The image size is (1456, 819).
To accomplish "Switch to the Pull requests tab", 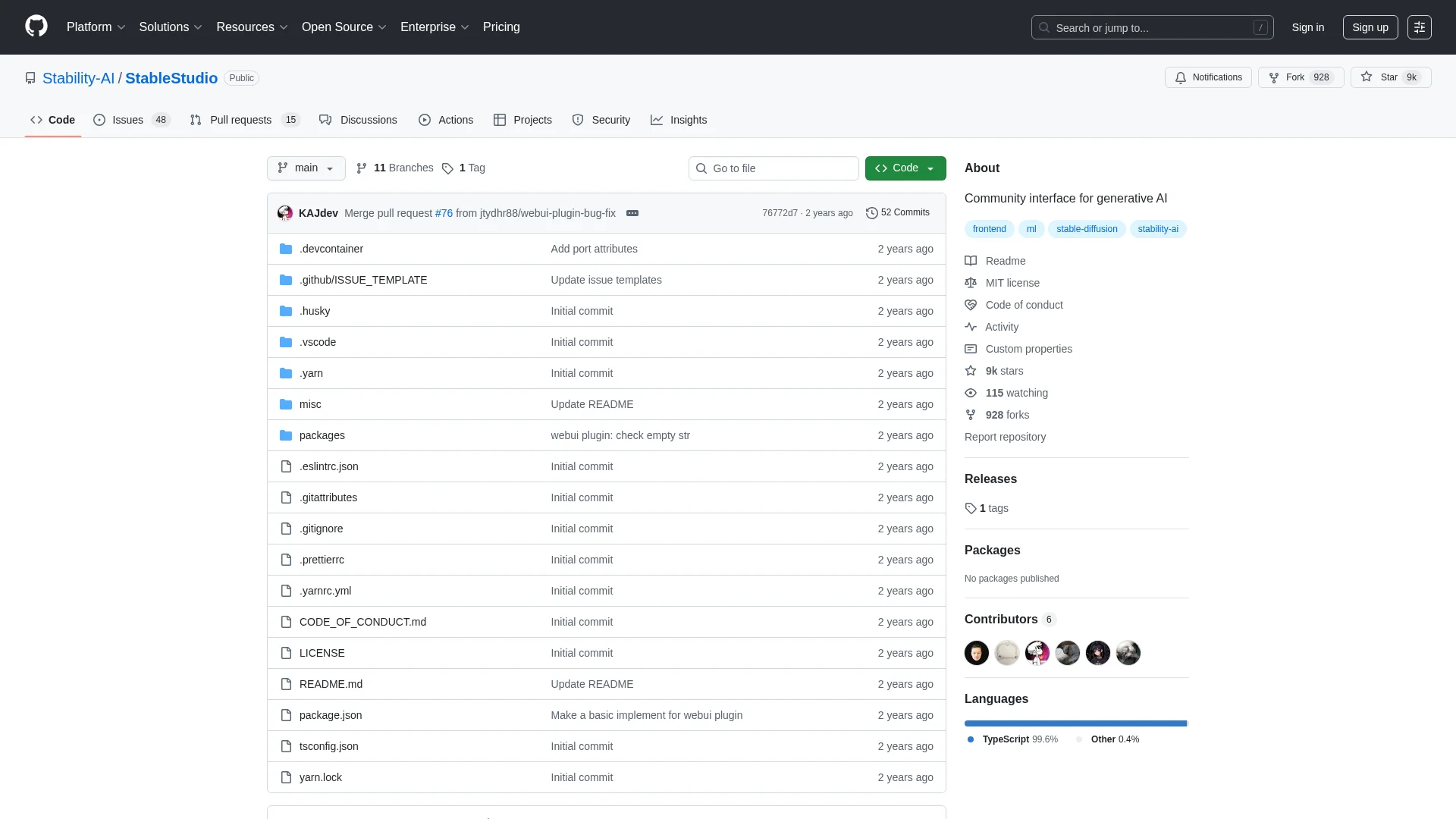I will click(x=240, y=120).
